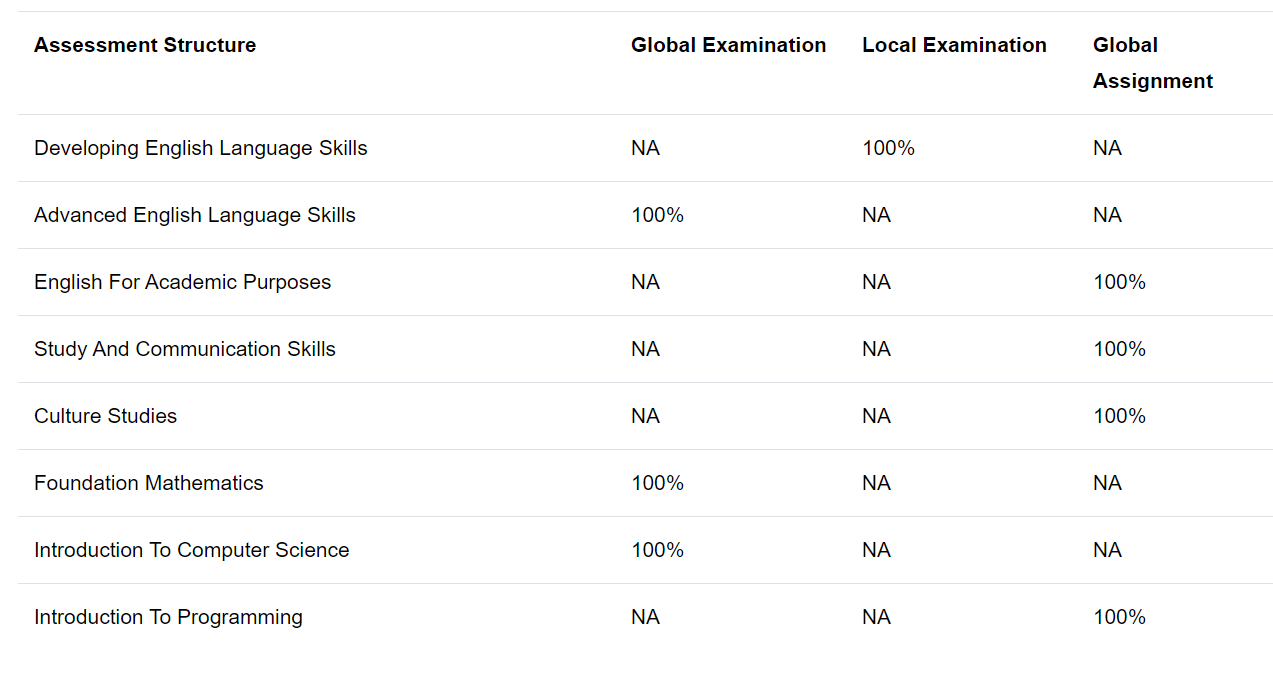Select 100% Global Assignment for Culture Studies
This screenshot has width=1273, height=675.
coord(1119,416)
